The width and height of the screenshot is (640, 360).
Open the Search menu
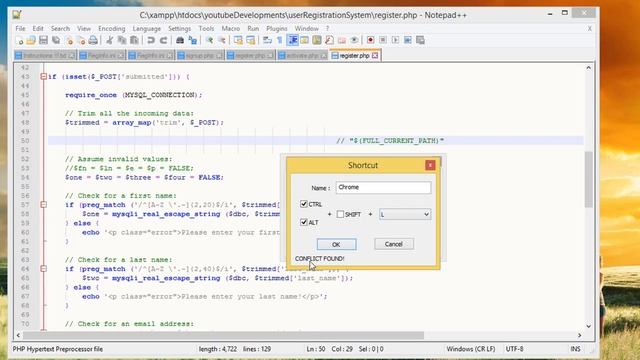(60, 29)
